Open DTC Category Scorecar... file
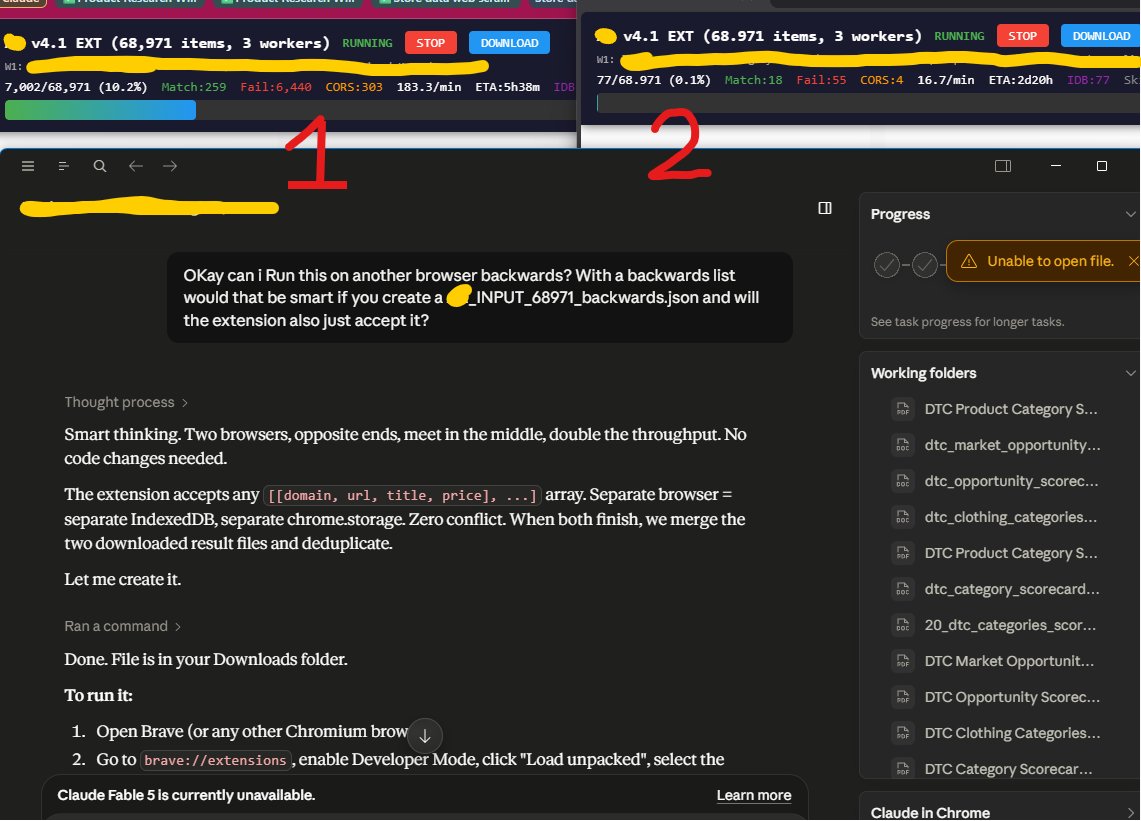 [1008, 769]
